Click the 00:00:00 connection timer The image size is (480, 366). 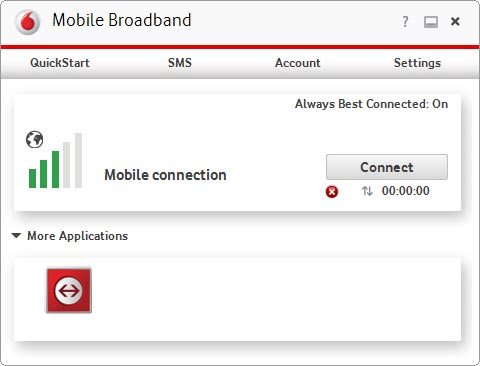pos(406,191)
